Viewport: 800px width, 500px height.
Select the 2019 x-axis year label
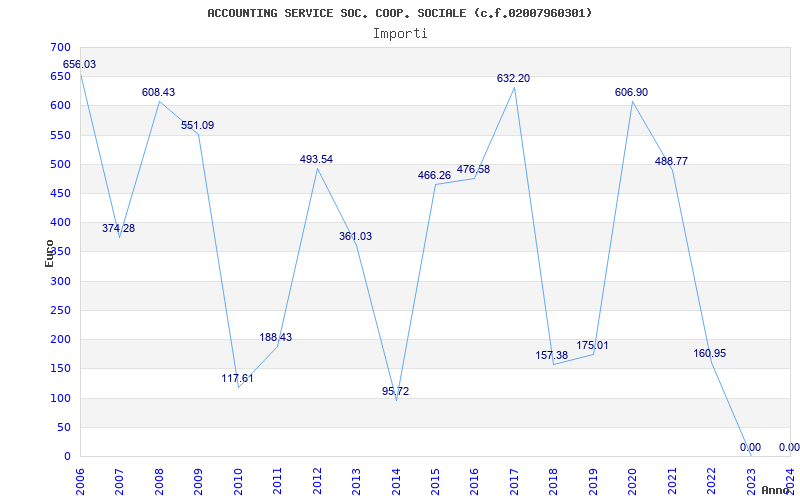pyautogui.click(x=593, y=481)
